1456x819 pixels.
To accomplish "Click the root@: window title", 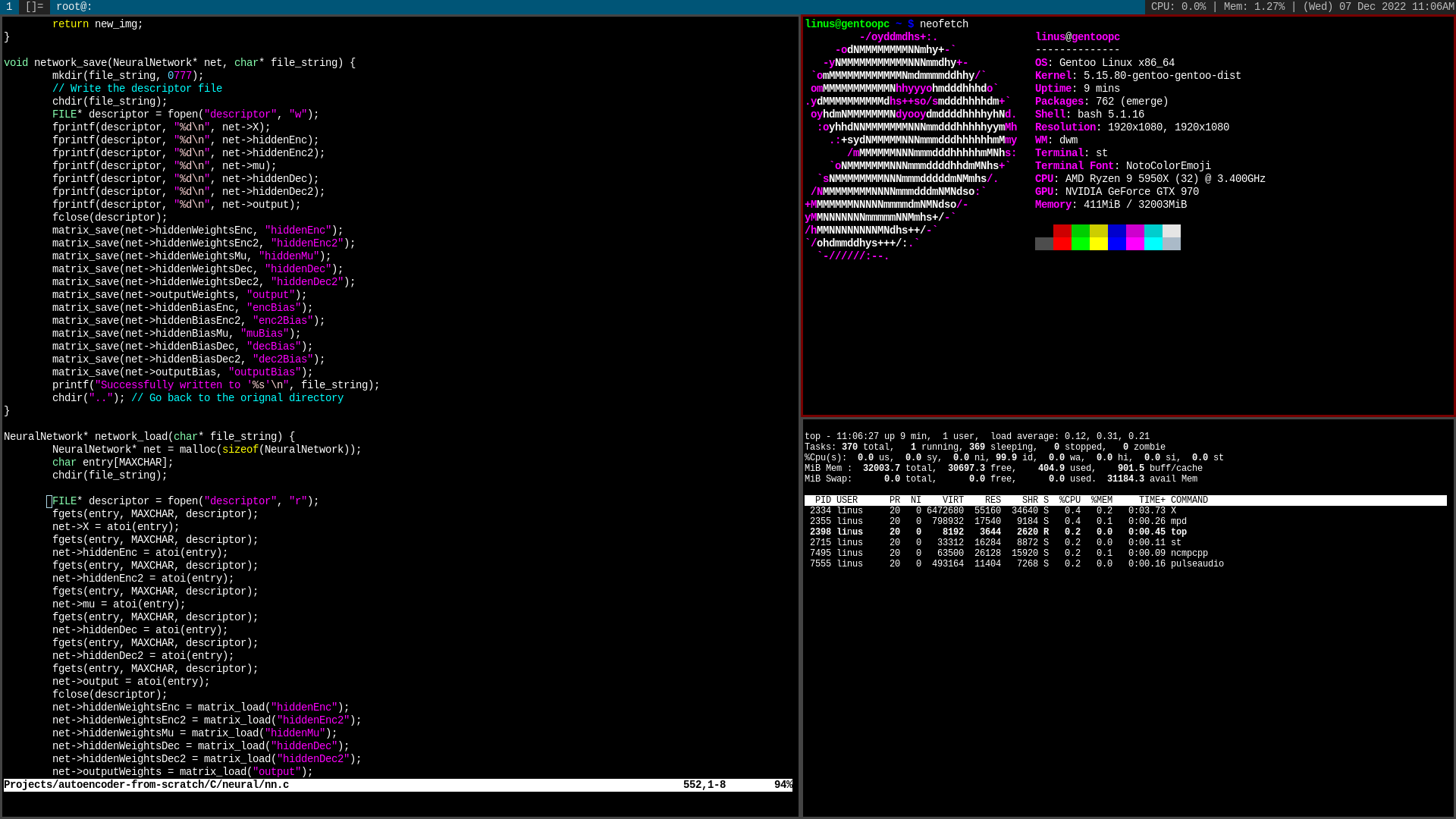I will [74, 7].
